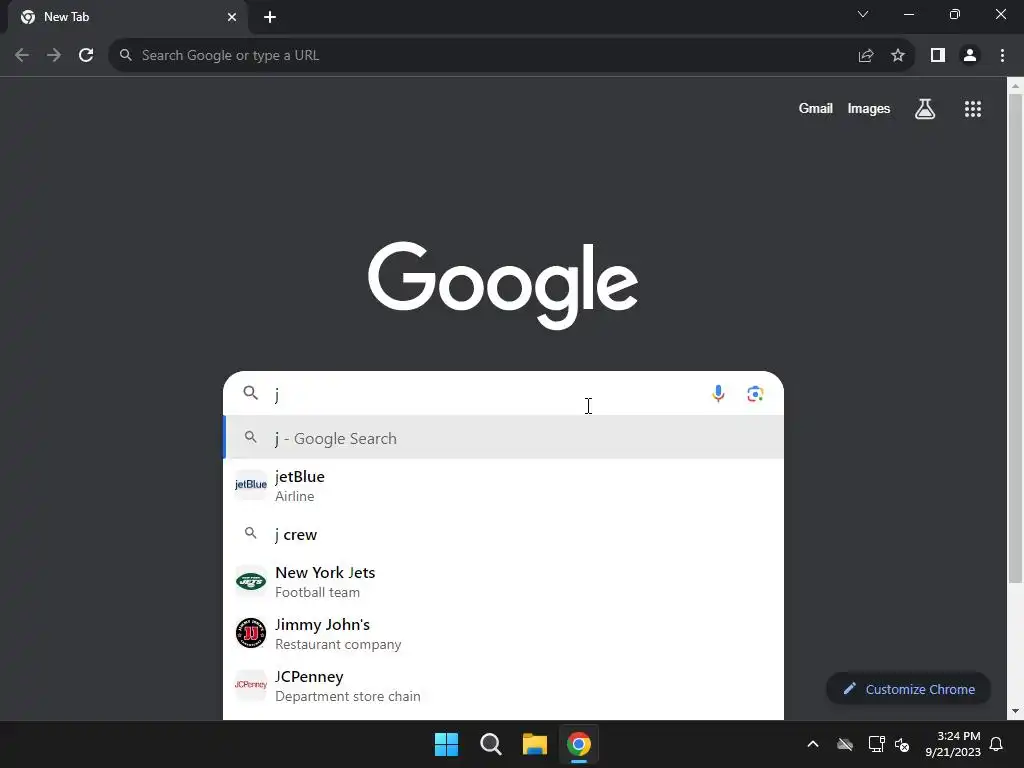Image resolution: width=1024 pixels, height=768 pixels.
Task: Start voice search with the microphone
Action: [x=718, y=394]
